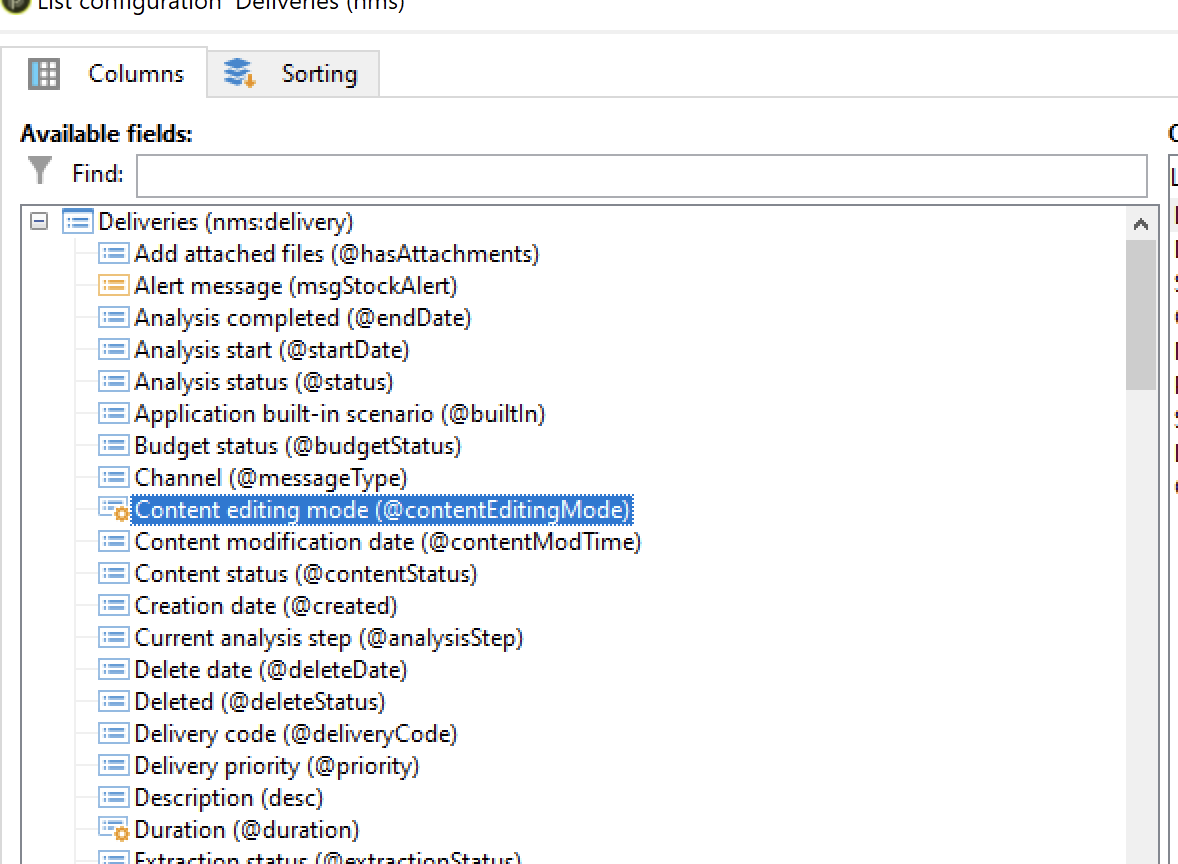This screenshot has width=1178, height=864.
Task: Click the orange field icon beside Alert message
Action: (x=113, y=286)
